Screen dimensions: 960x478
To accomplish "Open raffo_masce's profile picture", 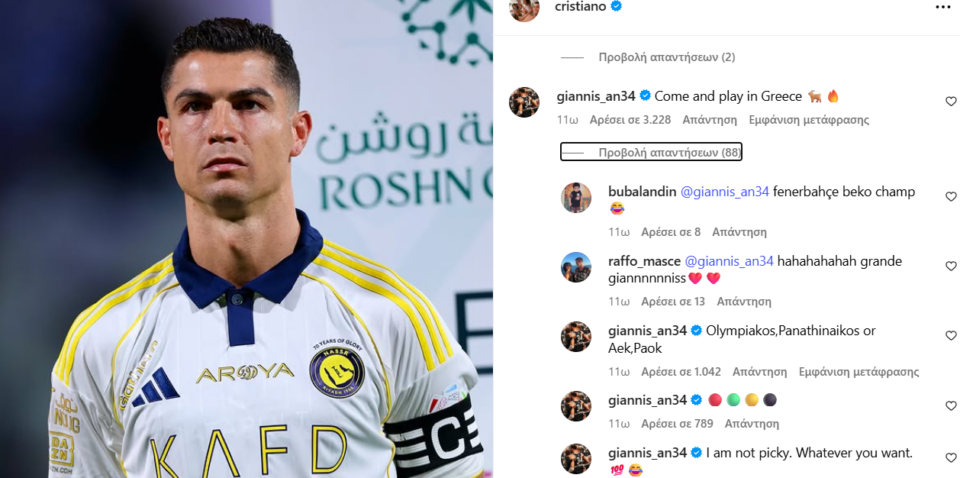I will tap(576, 267).
